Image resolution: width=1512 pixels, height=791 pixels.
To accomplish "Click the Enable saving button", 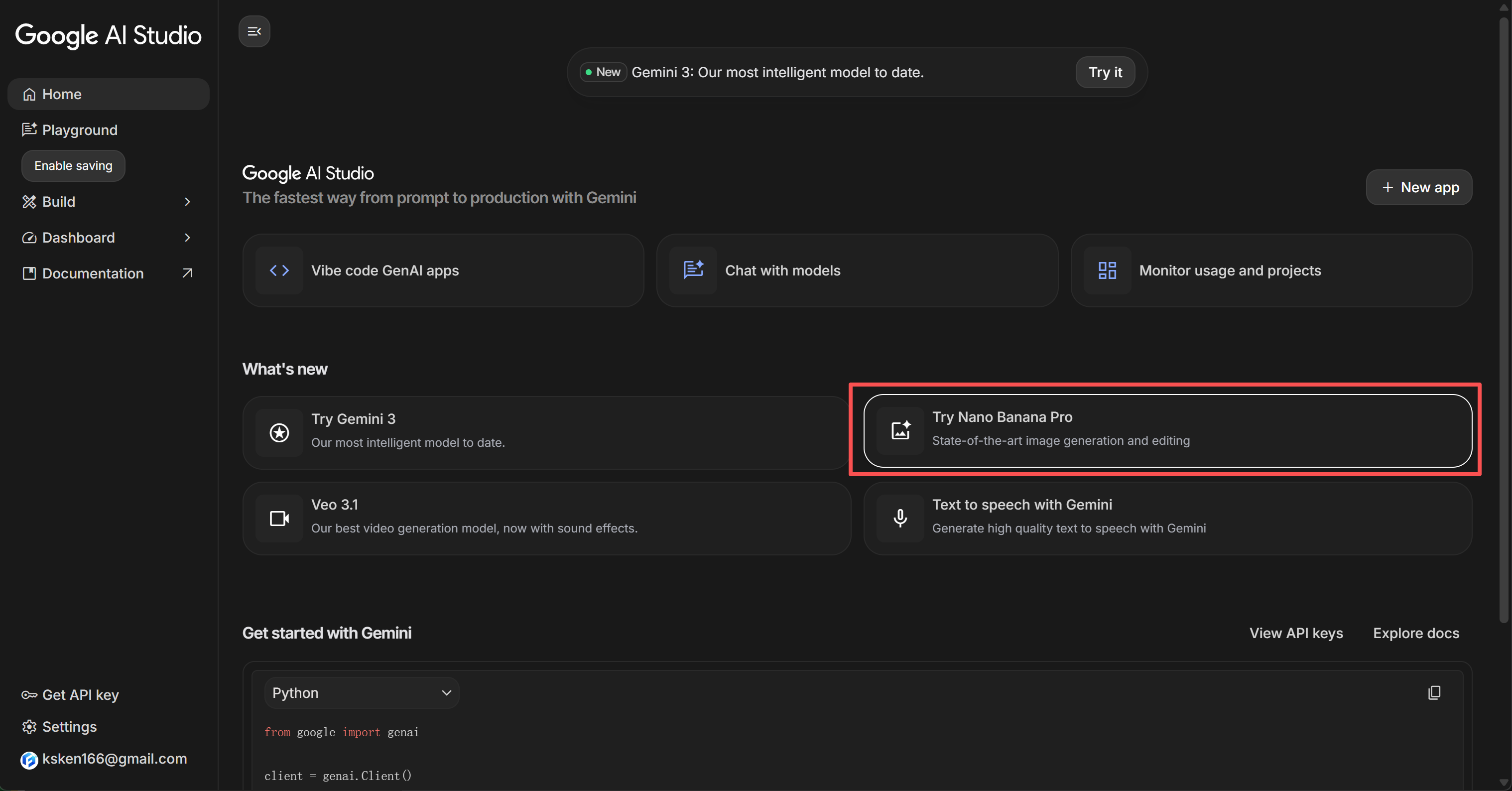I will [x=73, y=166].
